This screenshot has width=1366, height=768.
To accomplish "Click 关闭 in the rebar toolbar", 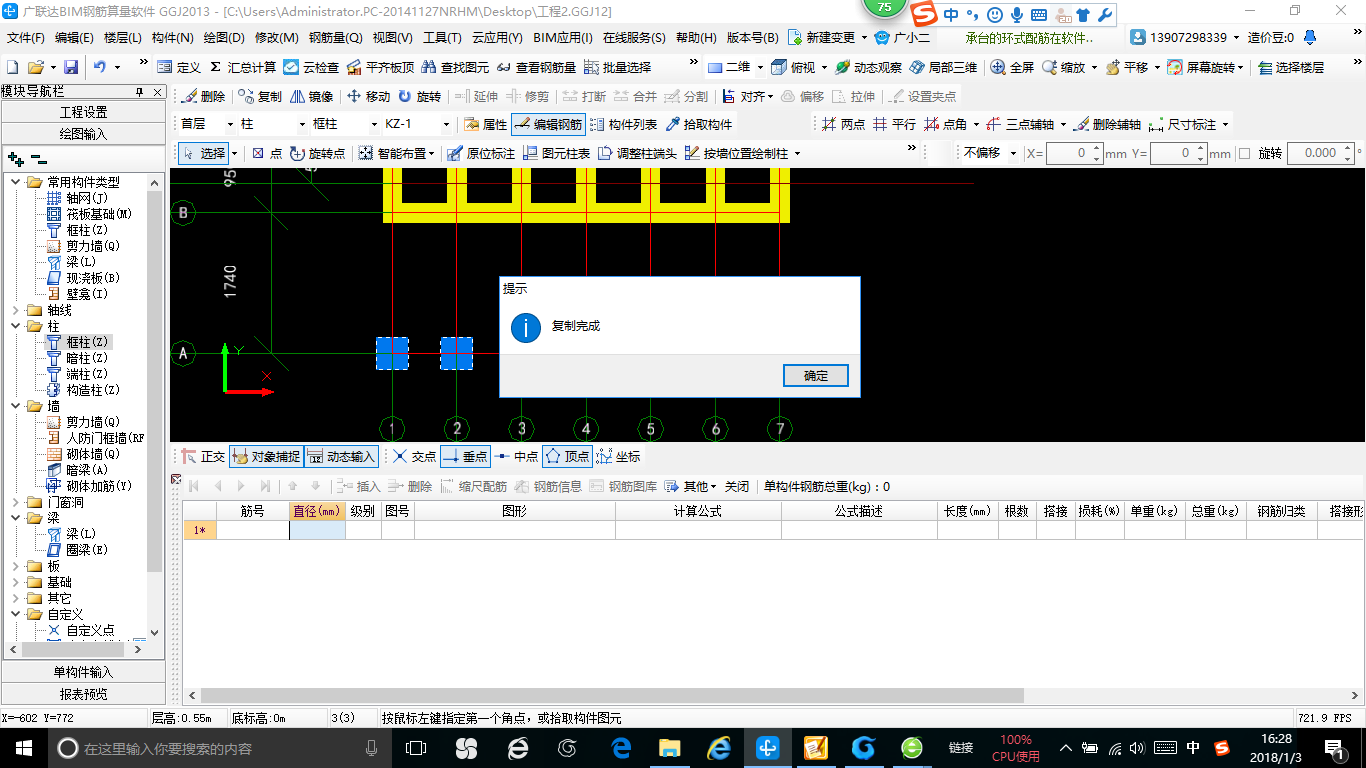I will (737, 486).
